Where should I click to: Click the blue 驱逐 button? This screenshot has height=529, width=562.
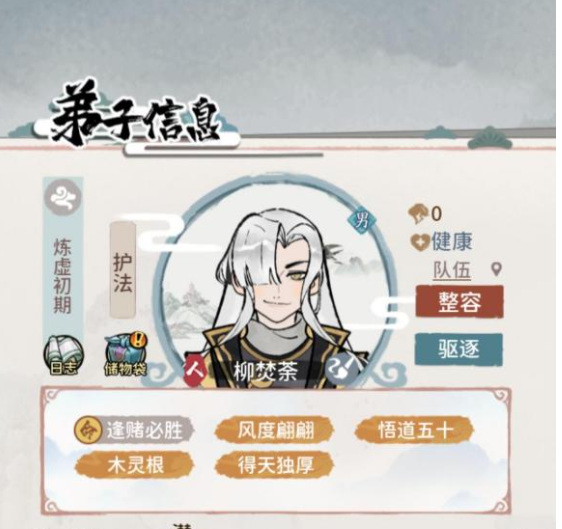pyautogui.click(x=459, y=348)
